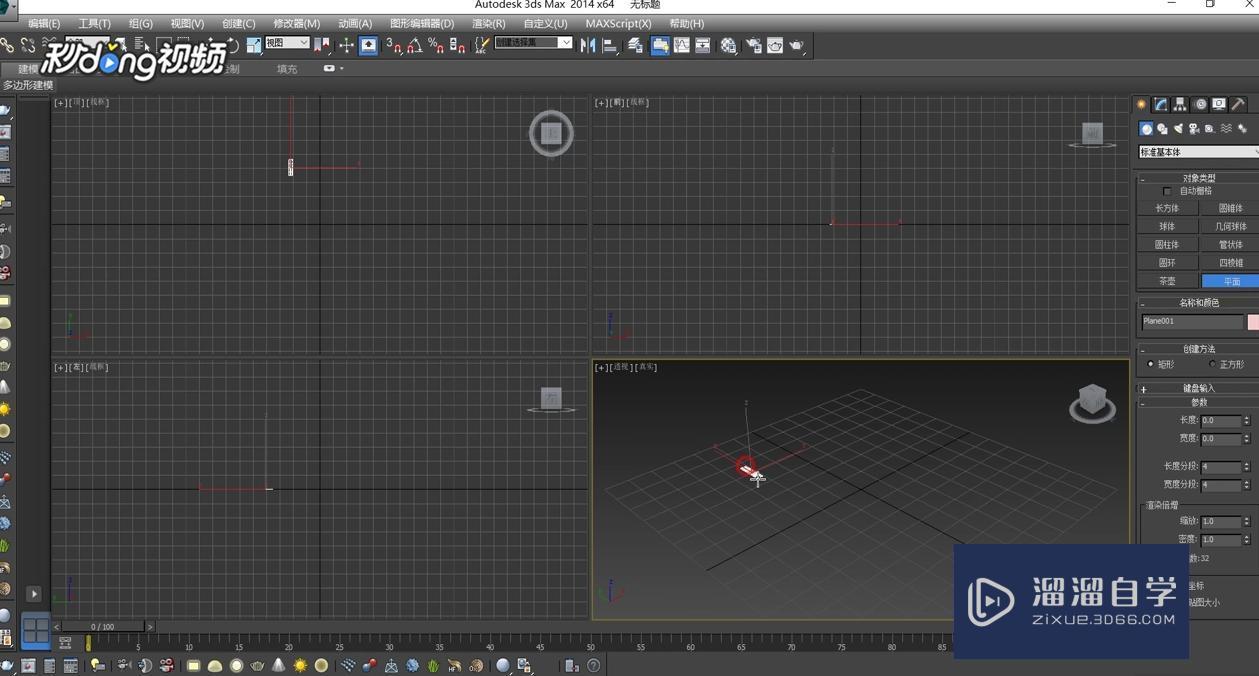Click the Render Setup teapot icon
1259x676 pixels.
click(x=752, y=45)
